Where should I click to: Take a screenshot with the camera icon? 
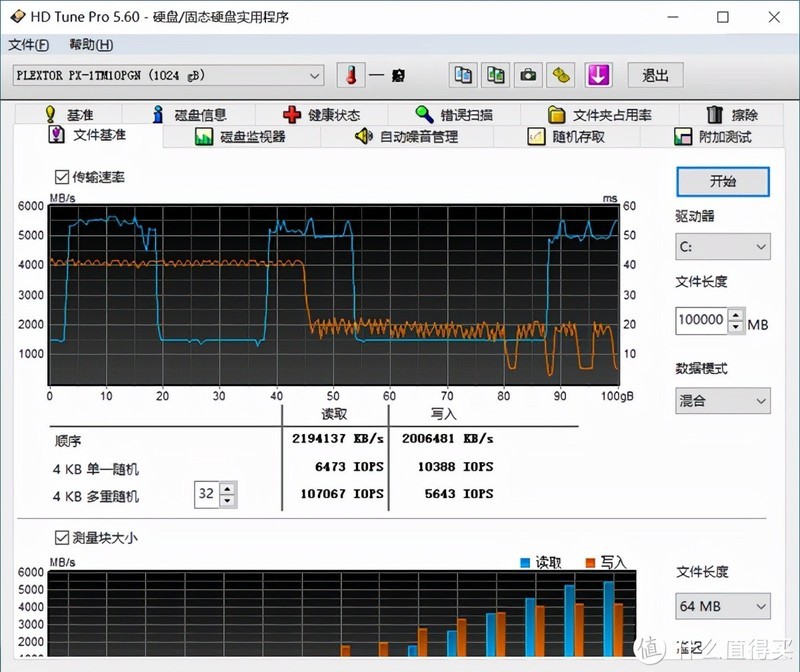click(x=527, y=75)
